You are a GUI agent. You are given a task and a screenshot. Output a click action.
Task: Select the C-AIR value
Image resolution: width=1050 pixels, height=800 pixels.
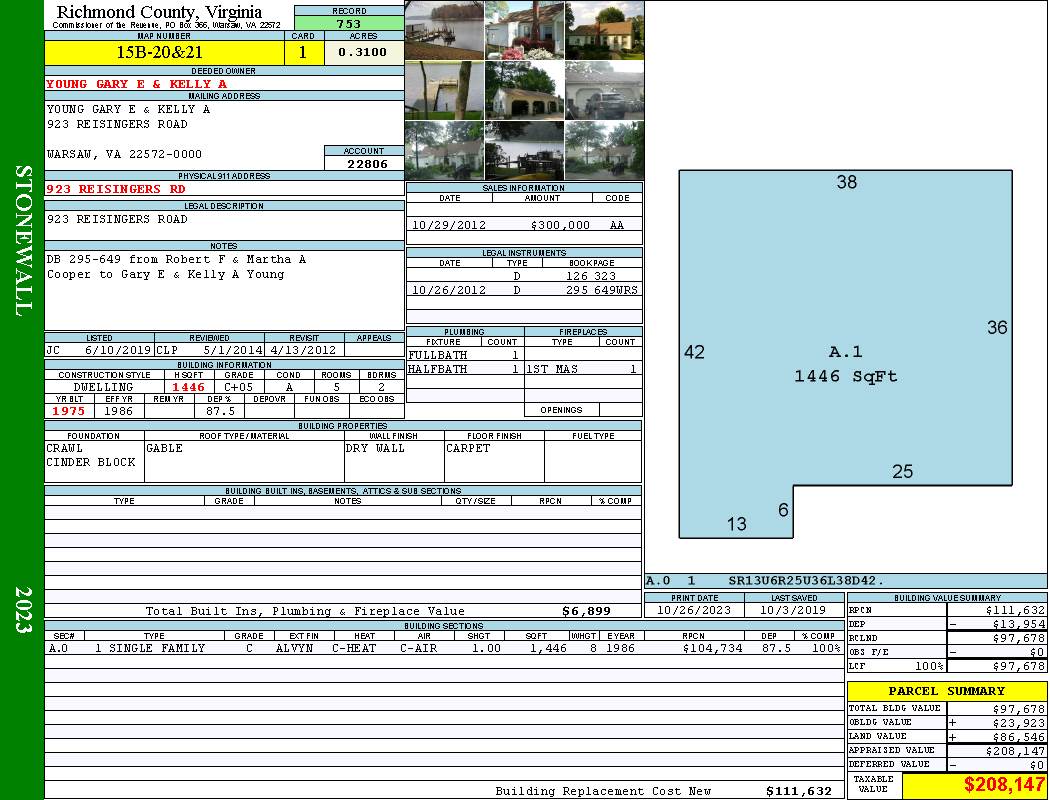pos(419,648)
